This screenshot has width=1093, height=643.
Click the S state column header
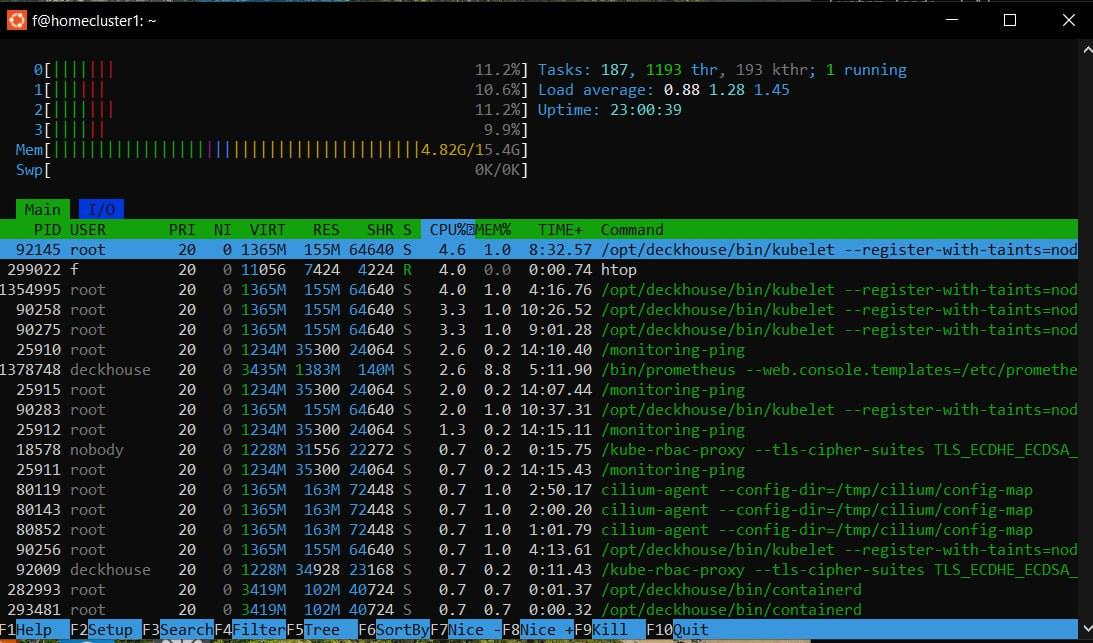tap(407, 229)
